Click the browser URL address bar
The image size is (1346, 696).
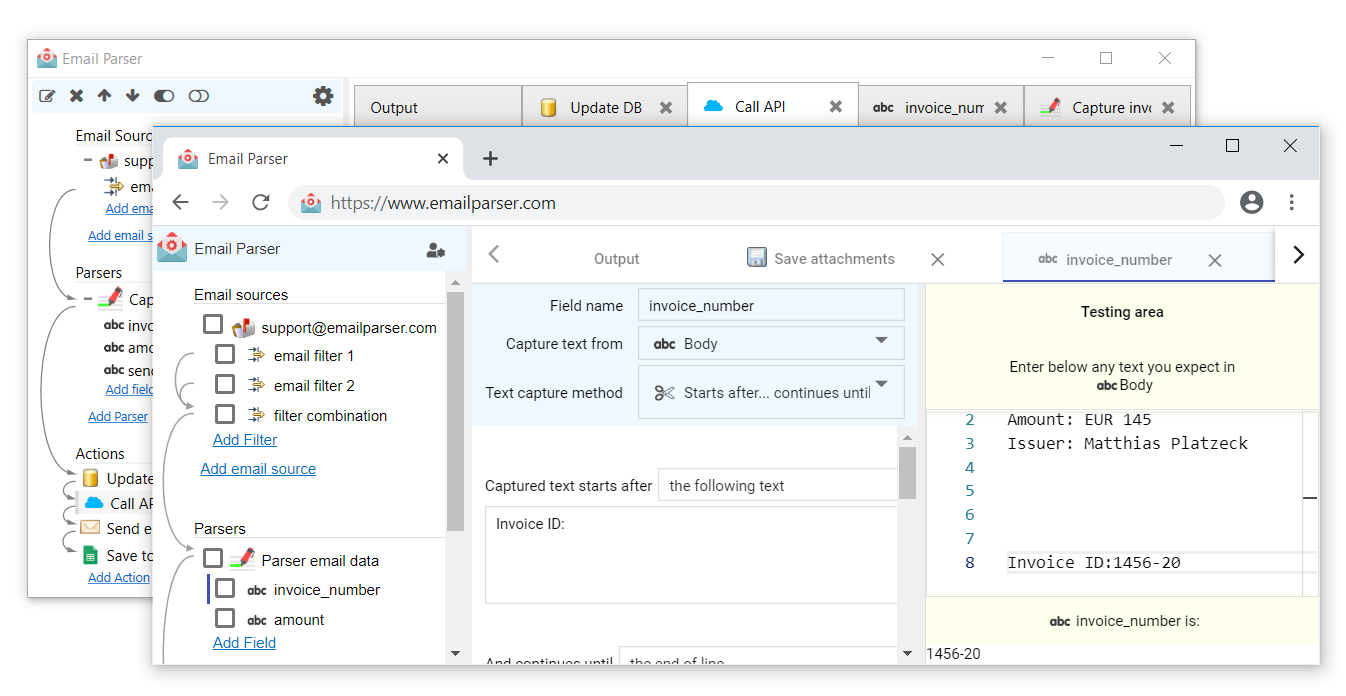pos(757,203)
